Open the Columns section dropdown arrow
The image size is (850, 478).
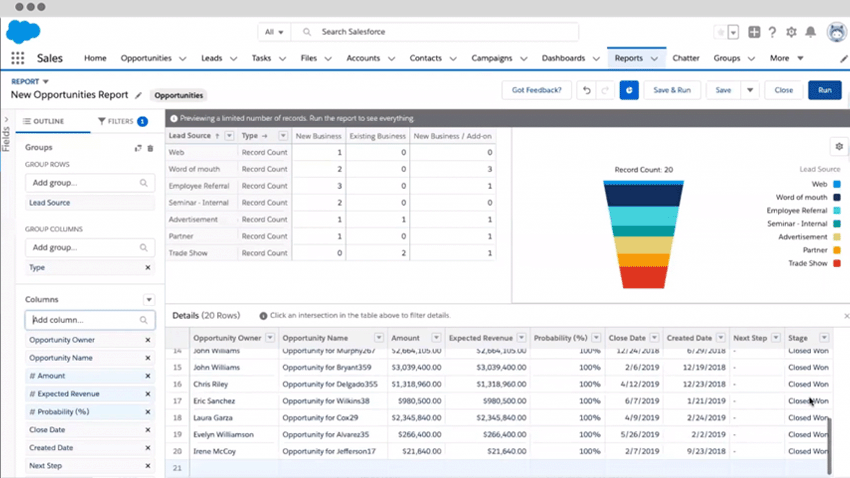point(148,299)
